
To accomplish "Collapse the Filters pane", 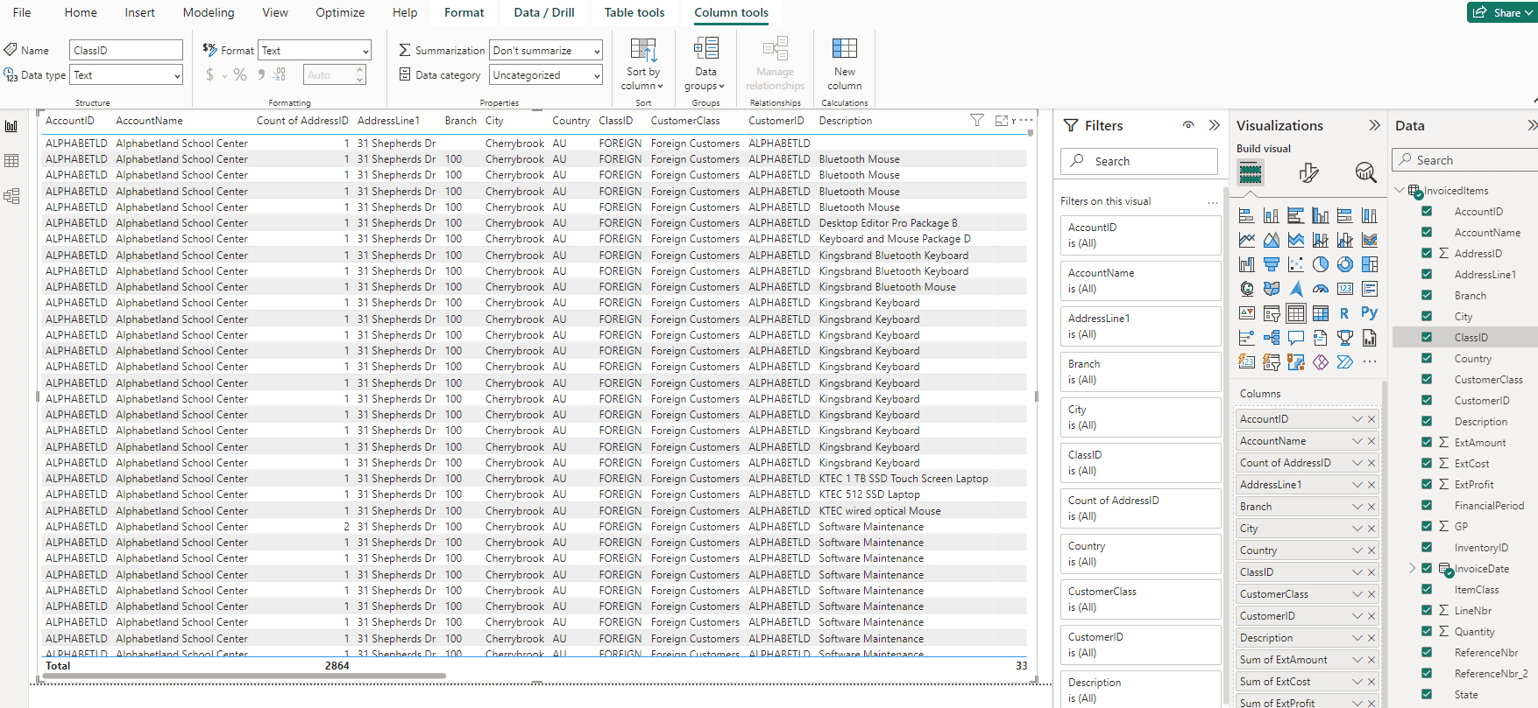I will pos(1214,125).
